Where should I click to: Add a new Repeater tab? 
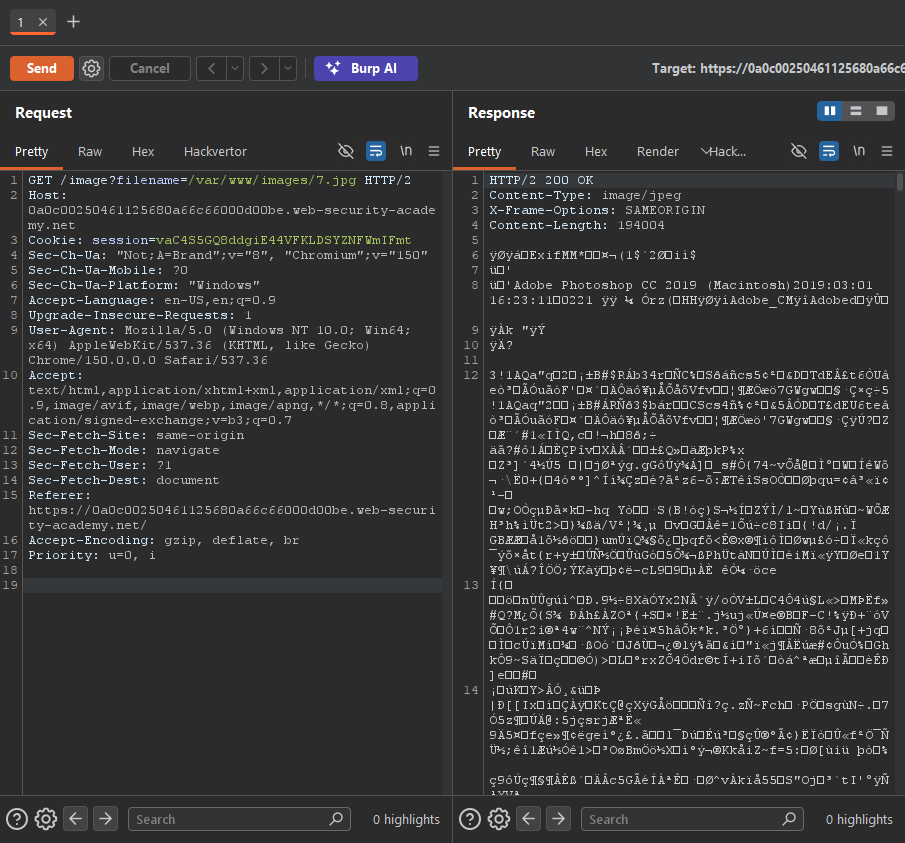pyautogui.click(x=73, y=22)
